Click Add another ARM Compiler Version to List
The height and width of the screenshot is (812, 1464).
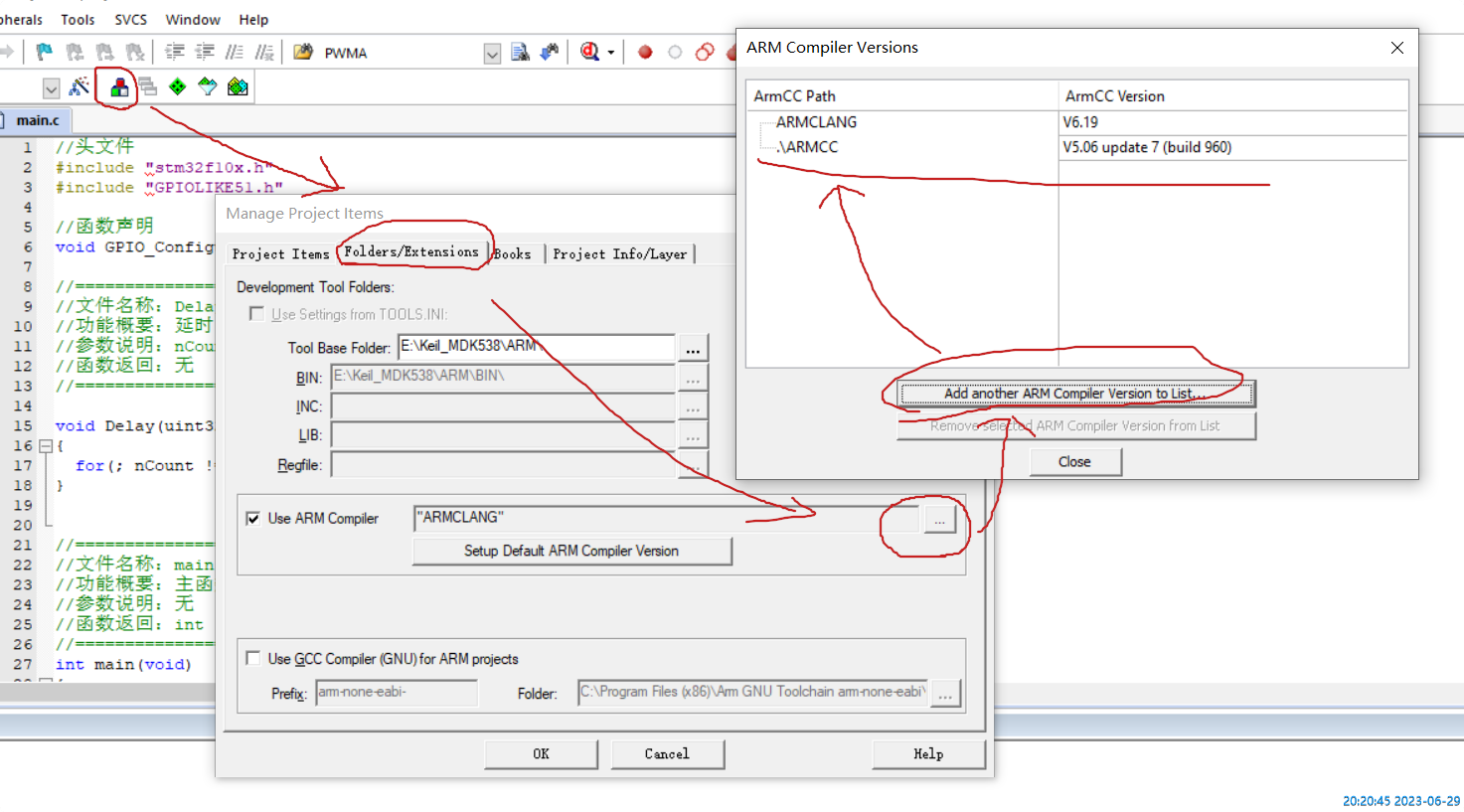coord(1076,394)
